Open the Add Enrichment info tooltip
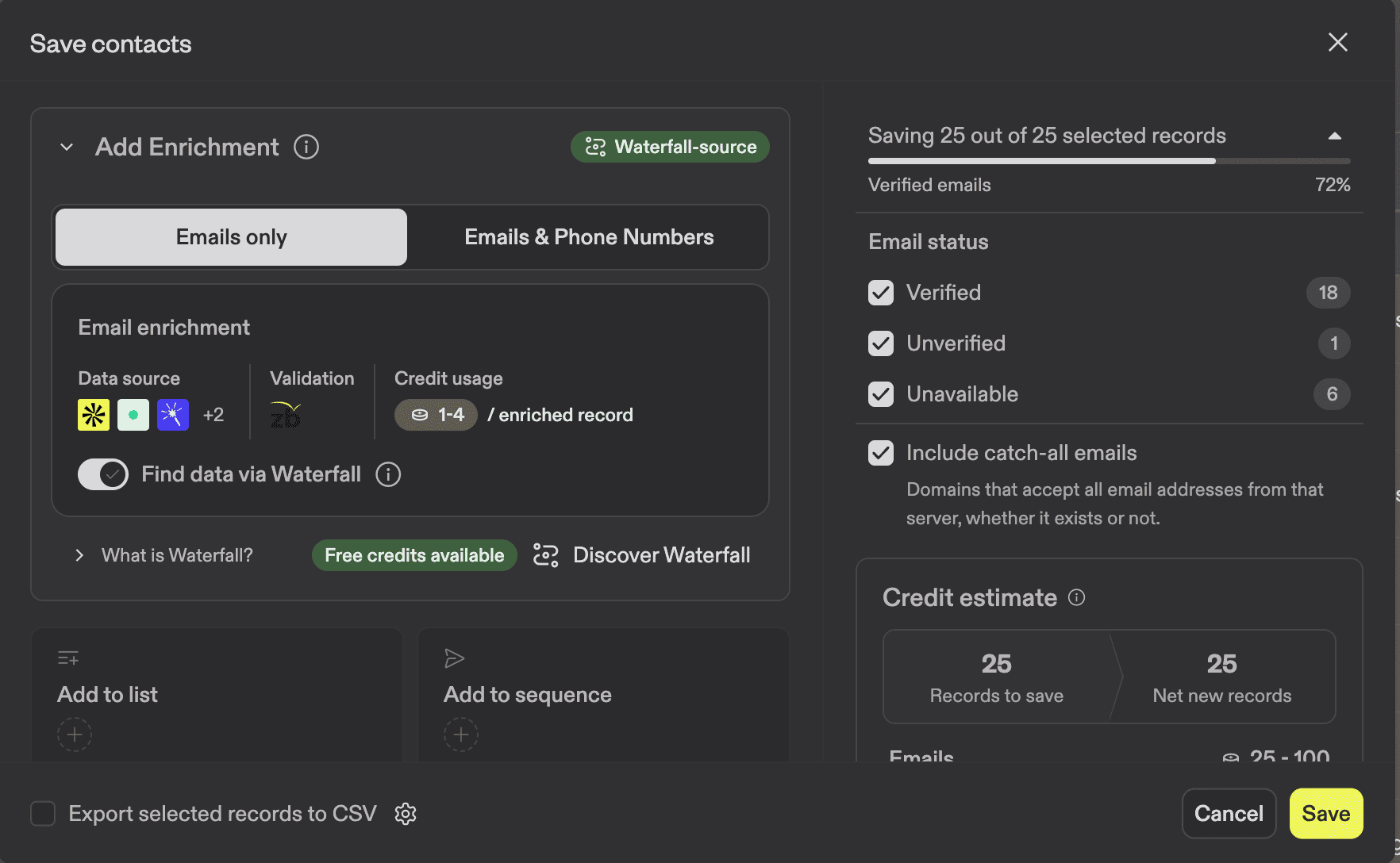 (x=306, y=147)
